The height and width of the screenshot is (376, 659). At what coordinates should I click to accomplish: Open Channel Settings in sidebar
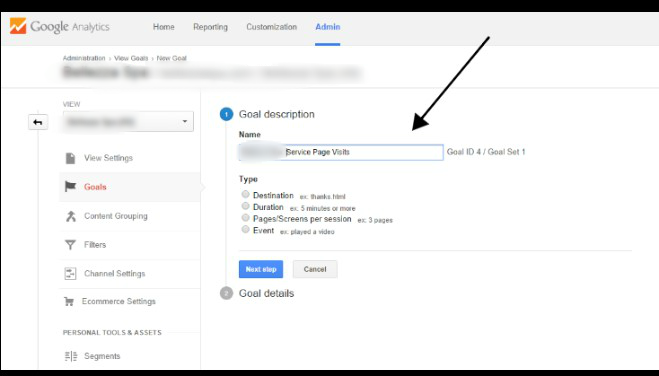pos(114,273)
